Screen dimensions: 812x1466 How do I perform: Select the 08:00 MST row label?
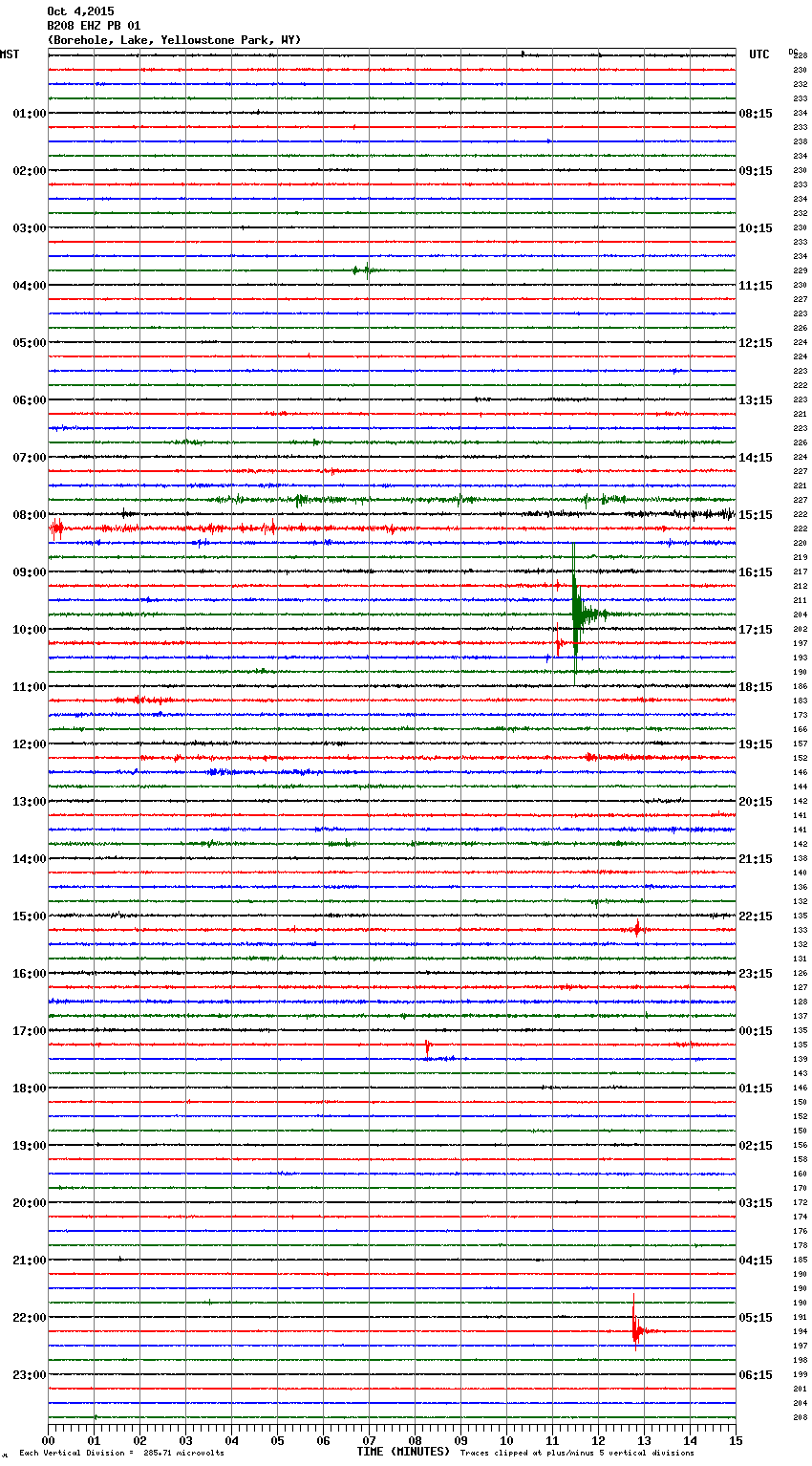pyautogui.click(x=30, y=515)
